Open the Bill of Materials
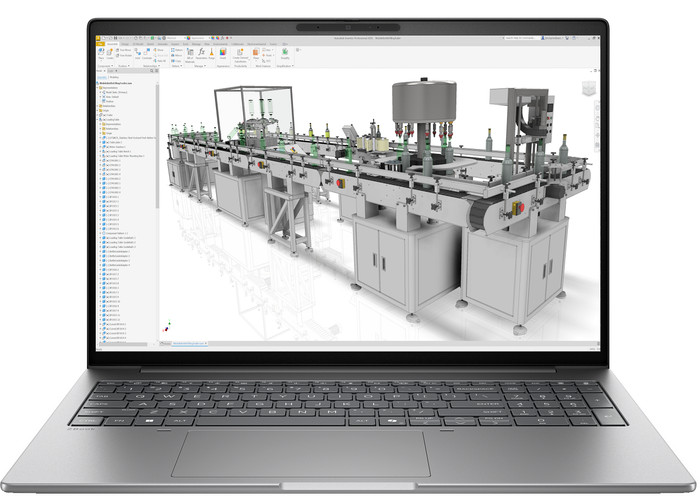 tap(190, 54)
